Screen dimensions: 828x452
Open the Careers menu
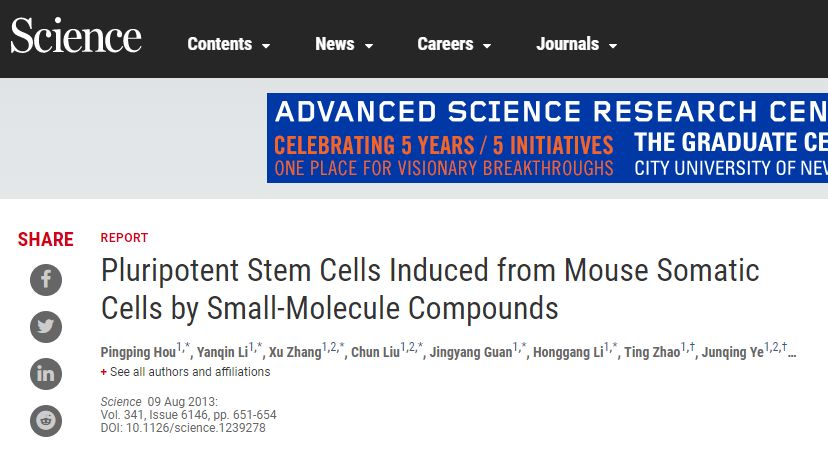[445, 44]
